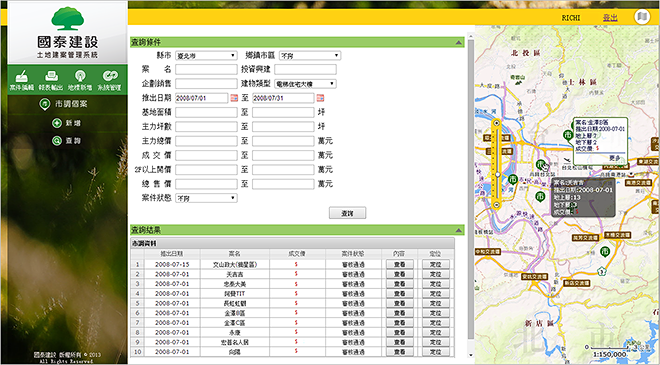660x365 pixels.
Task: Click 市 marker left of white popup
Action: coord(568,136)
